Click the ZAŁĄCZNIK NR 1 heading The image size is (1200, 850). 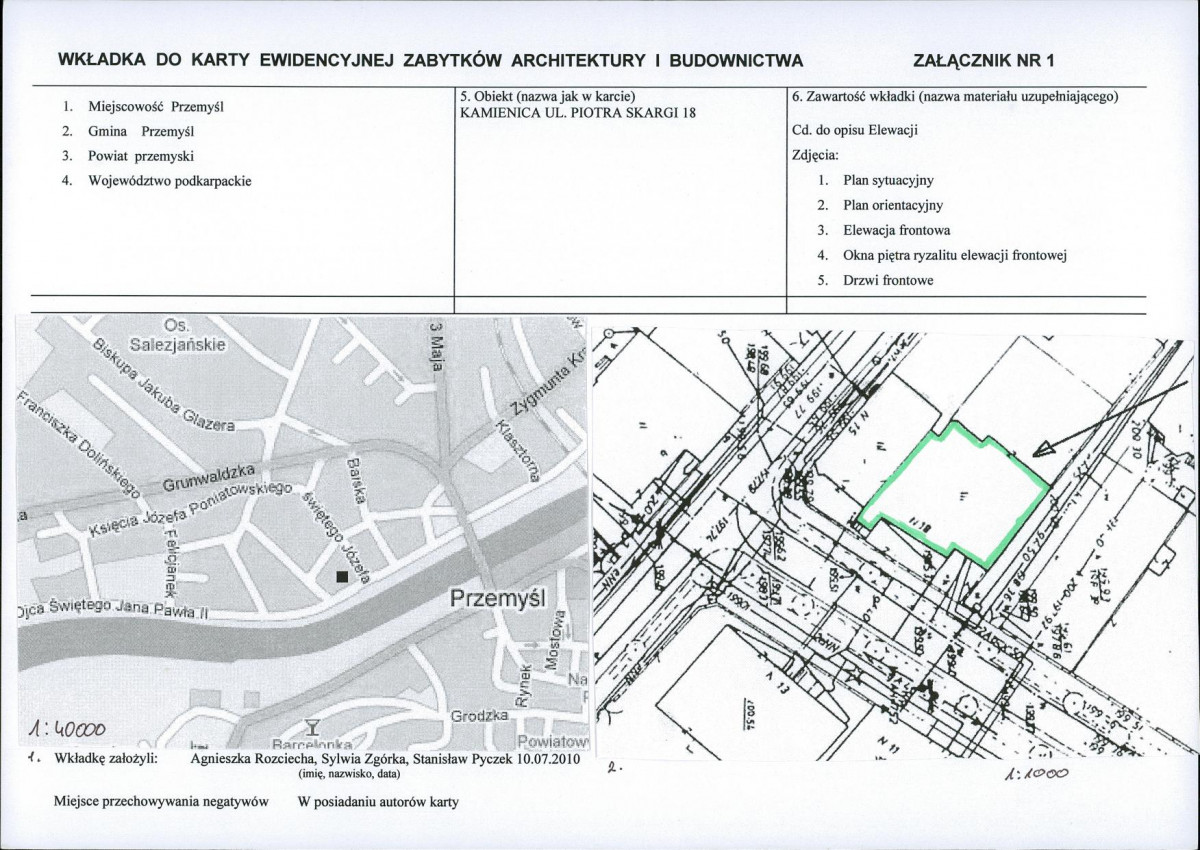pos(984,59)
